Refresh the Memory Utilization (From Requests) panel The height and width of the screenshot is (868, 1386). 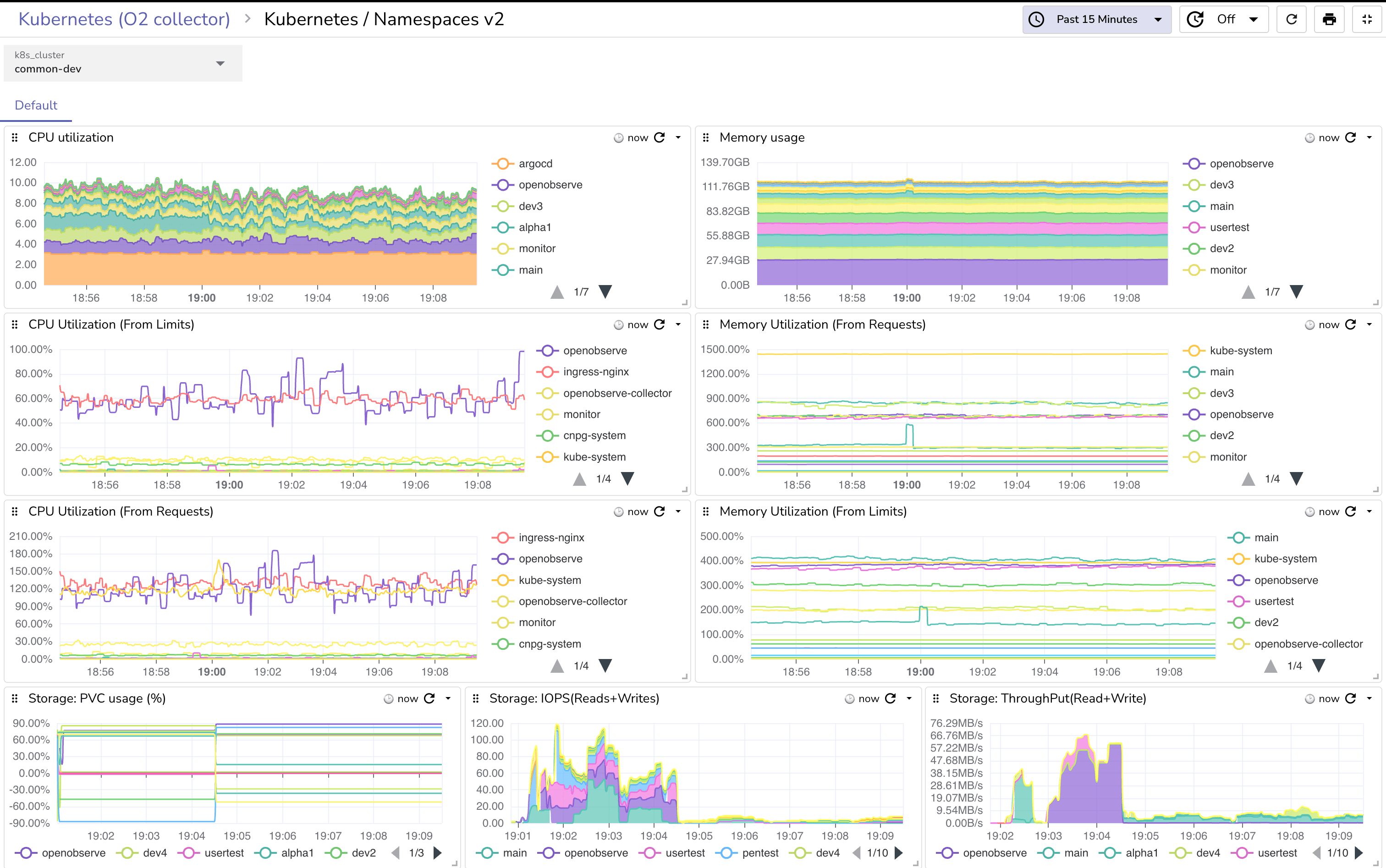coord(1350,324)
